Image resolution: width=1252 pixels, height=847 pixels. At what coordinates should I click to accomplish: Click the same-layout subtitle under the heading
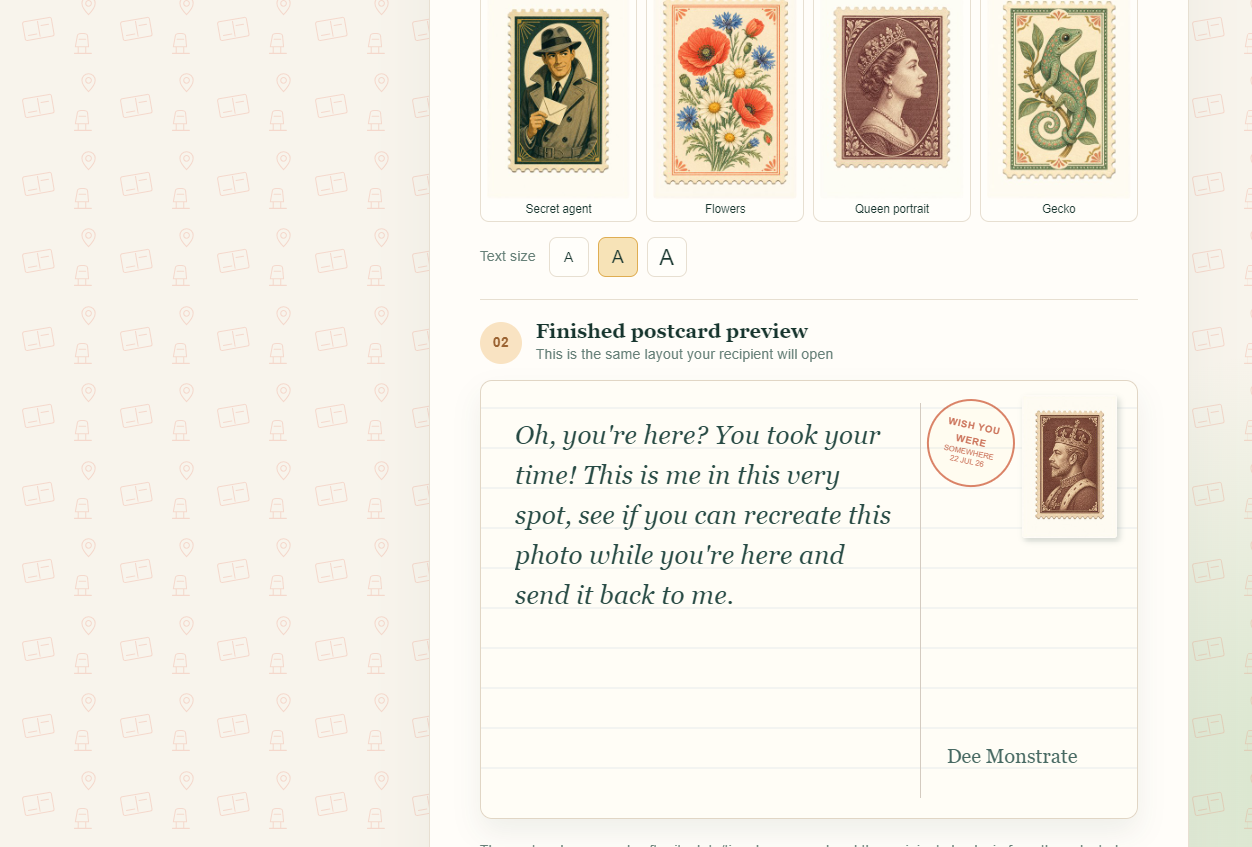point(684,354)
